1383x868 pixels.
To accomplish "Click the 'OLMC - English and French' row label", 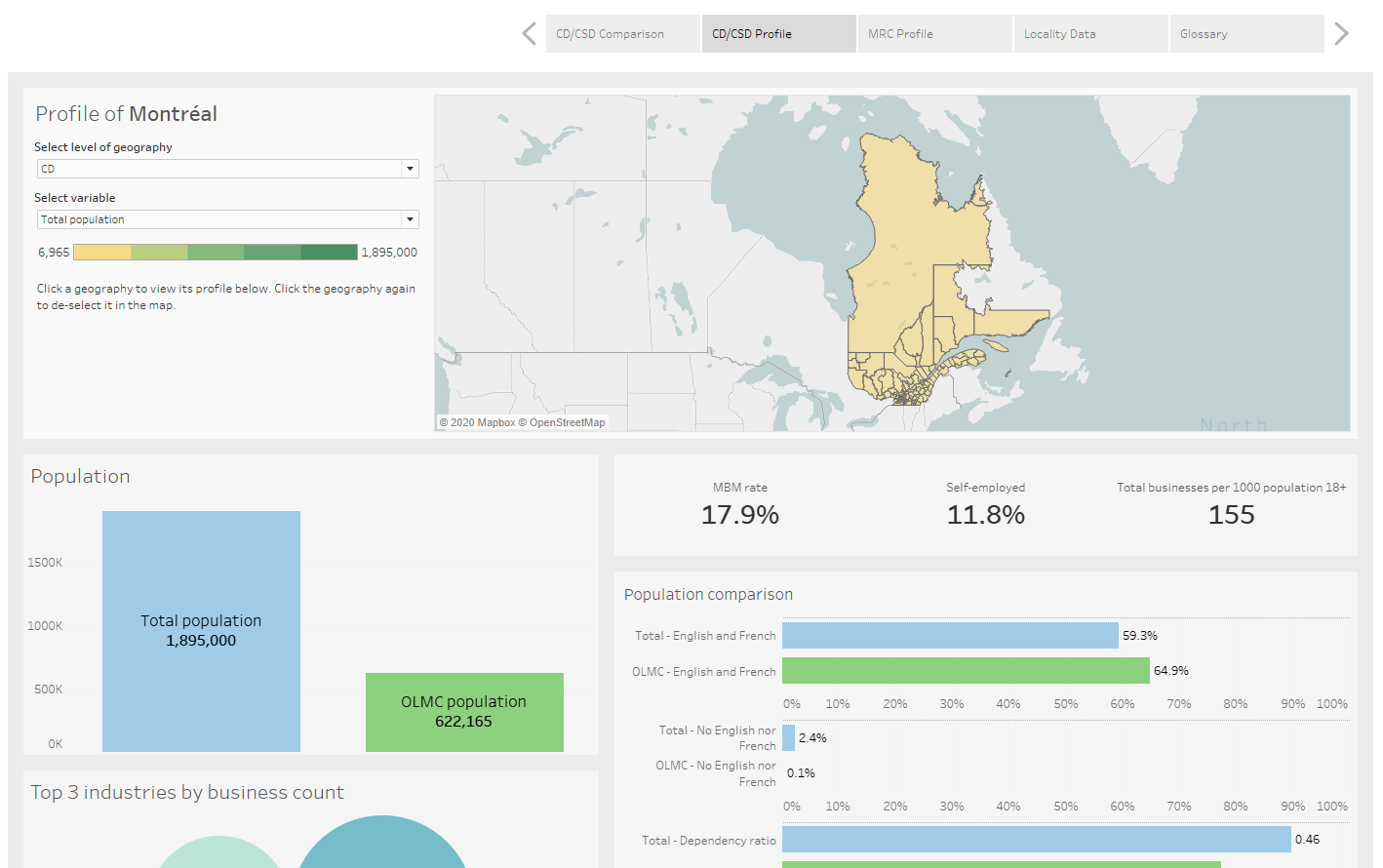I will (704, 672).
